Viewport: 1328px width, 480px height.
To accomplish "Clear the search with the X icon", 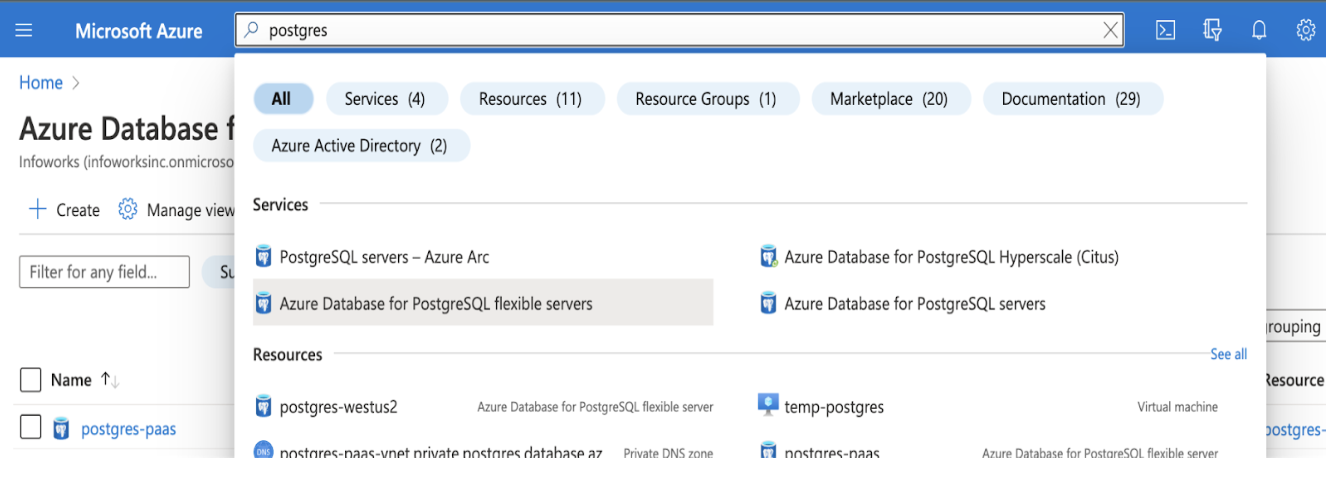I will tap(1110, 31).
